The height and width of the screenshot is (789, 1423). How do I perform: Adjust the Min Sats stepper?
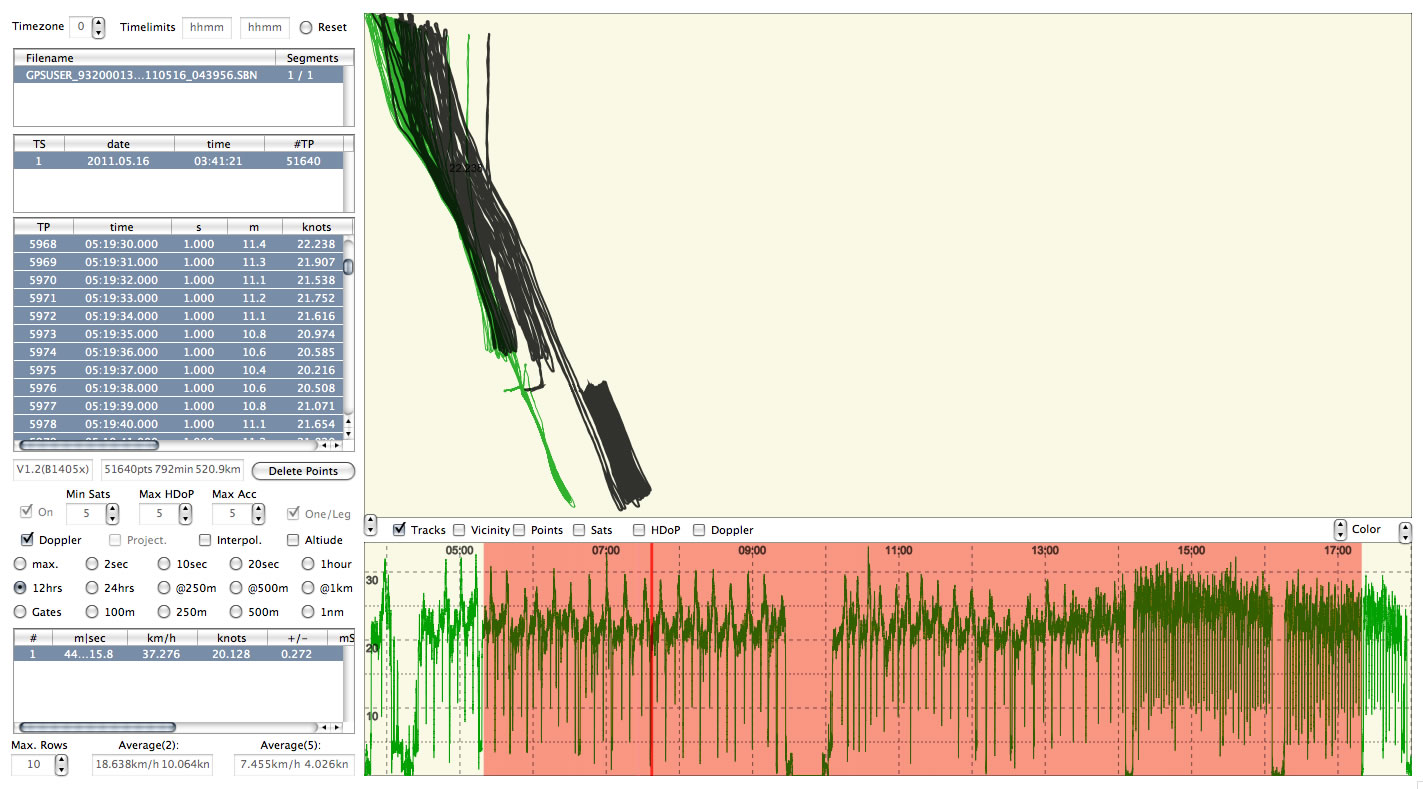(x=112, y=513)
